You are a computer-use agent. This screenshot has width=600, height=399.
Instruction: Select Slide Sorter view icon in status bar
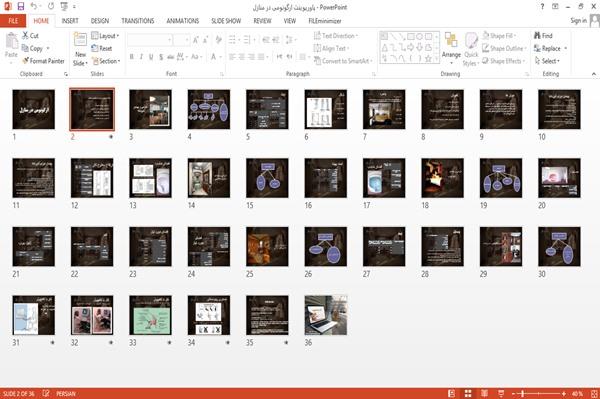468,393
